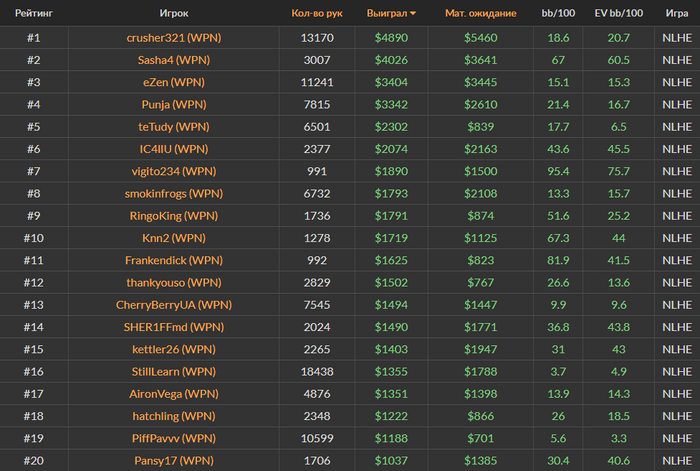This screenshot has width=700, height=471.
Task: Open smokinfrogs (WPN) player link
Action: (174, 193)
